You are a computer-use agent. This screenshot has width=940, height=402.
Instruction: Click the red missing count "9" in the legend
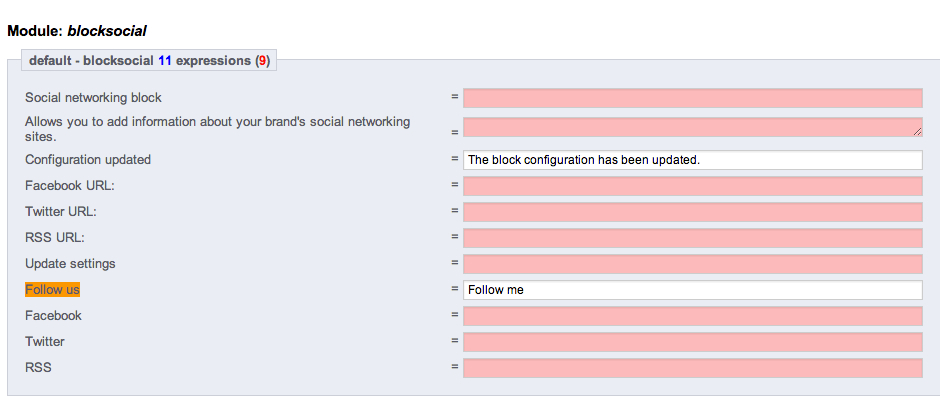263,61
